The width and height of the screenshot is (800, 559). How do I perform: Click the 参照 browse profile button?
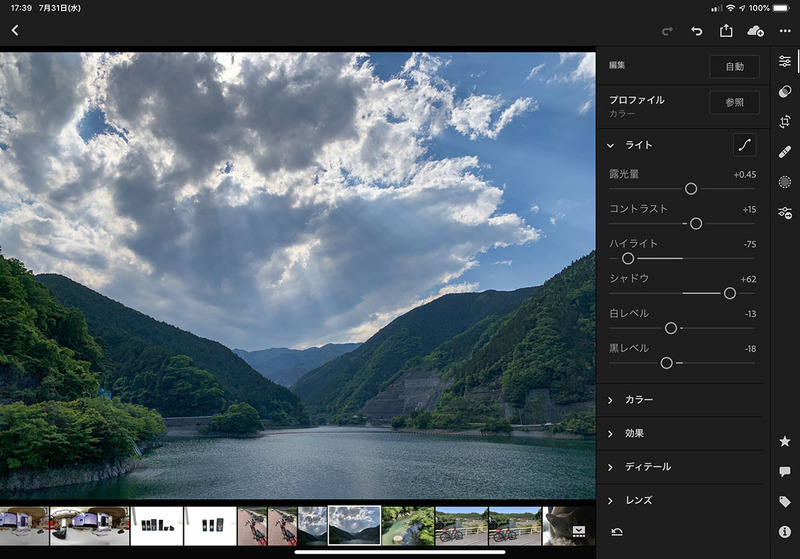[734, 103]
